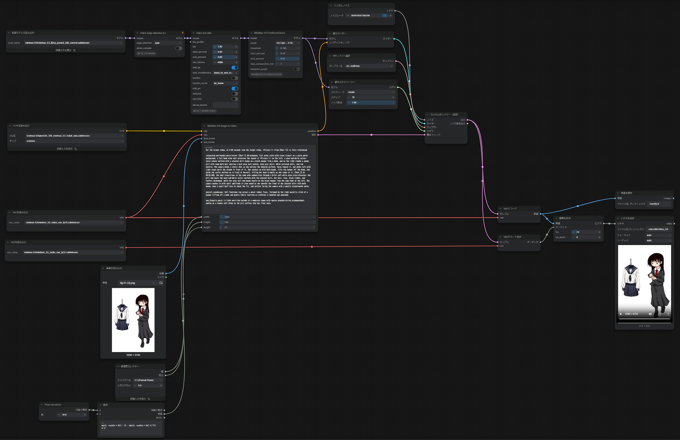The width and height of the screenshot is (680, 440).
Task: Click third highlighted value field in Patch node
Action: tap(225, 57)
